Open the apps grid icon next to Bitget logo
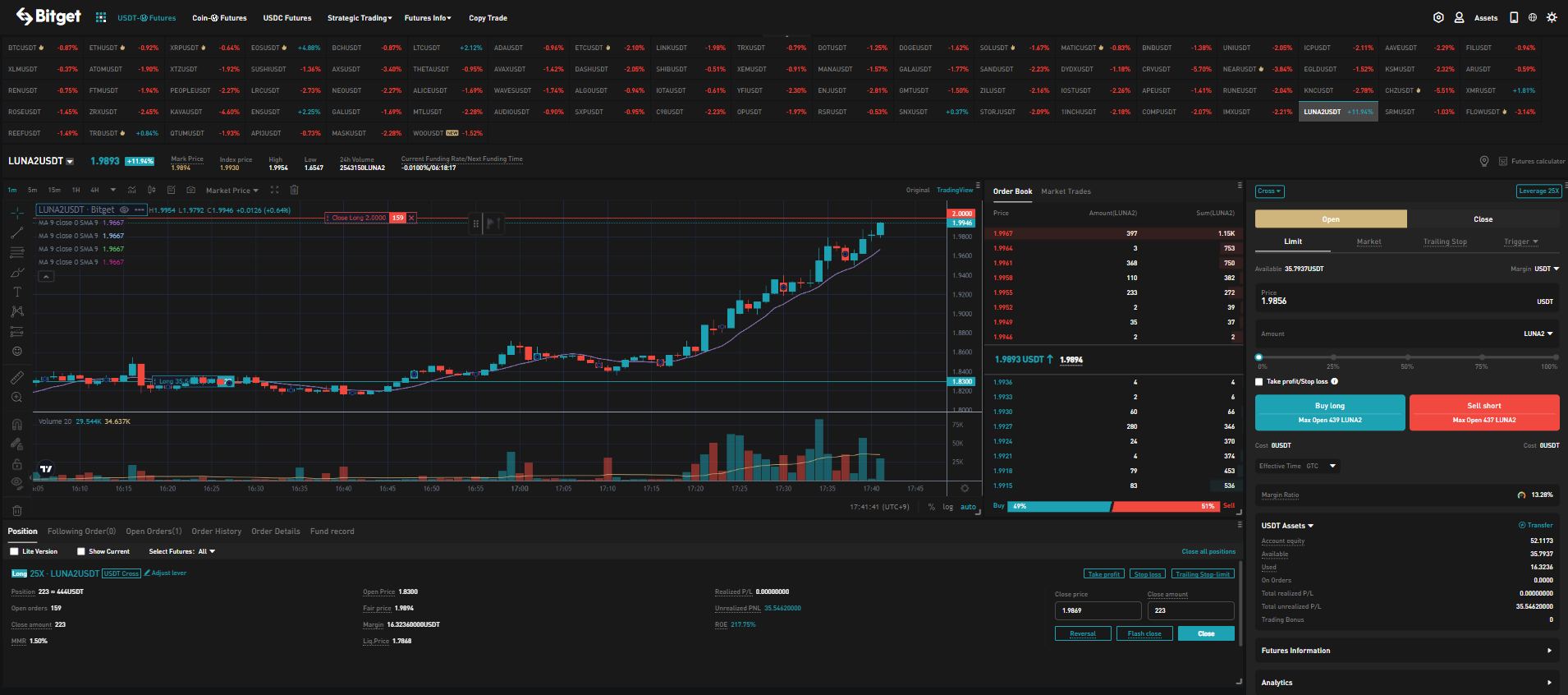Viewport: 1568px width, 695px height. [101, 17]
